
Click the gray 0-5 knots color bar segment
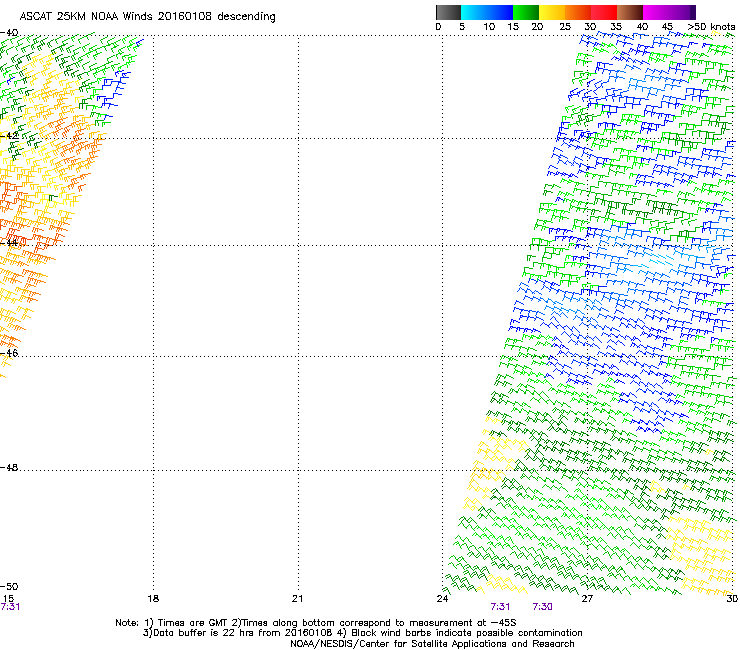click(x=448, y=12)
